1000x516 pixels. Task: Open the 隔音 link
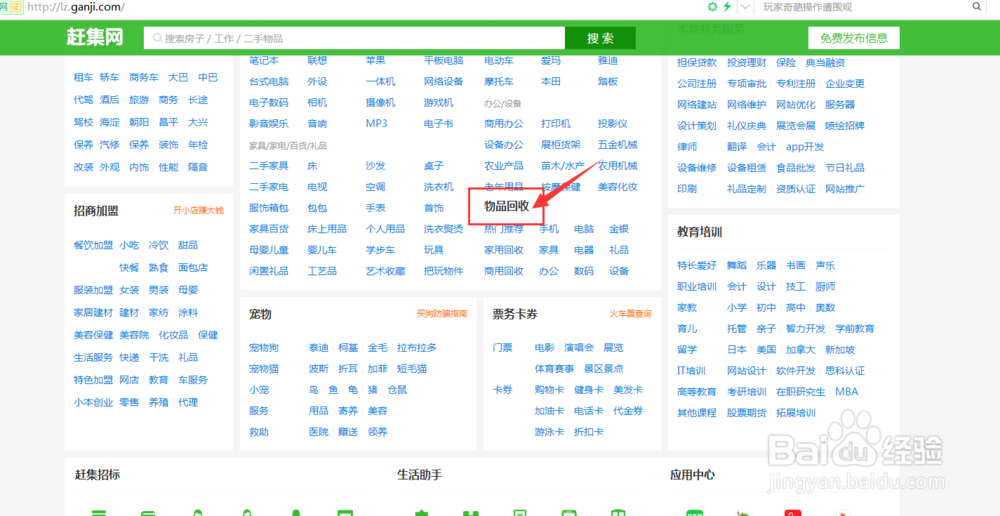pyautogui.click(x=198, y=167)
